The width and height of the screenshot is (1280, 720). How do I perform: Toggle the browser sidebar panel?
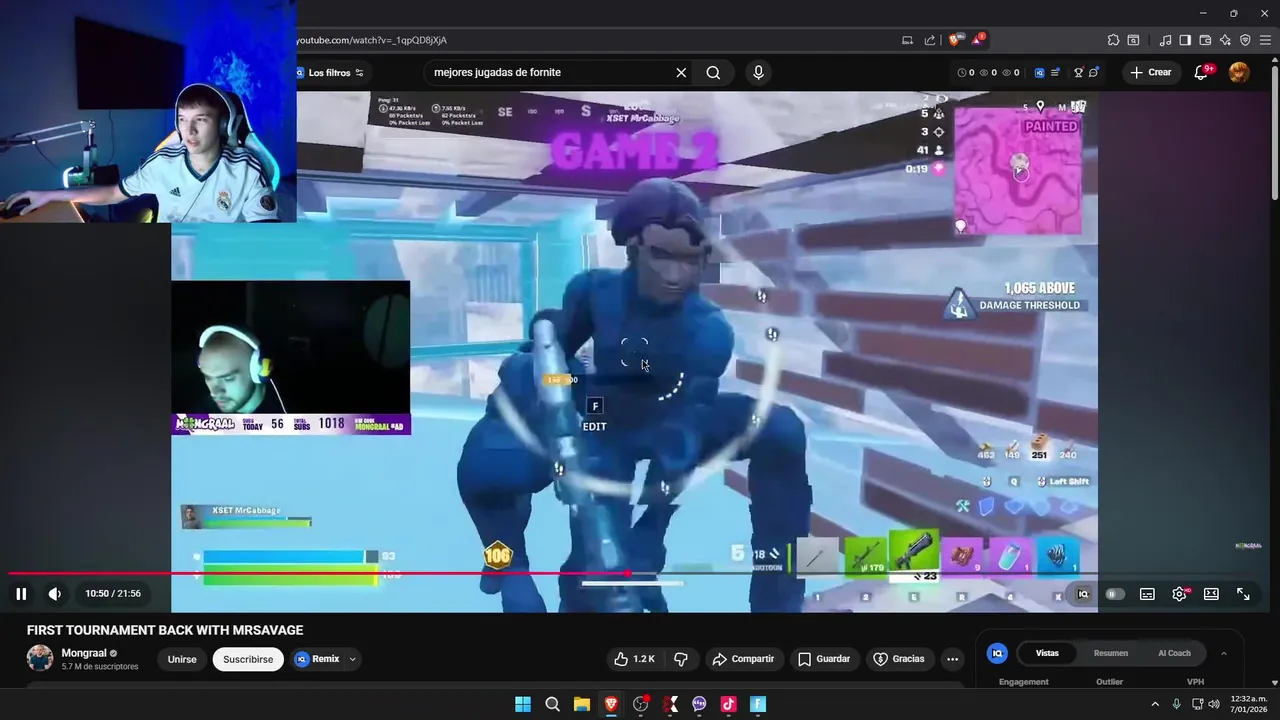[1185, 40]
